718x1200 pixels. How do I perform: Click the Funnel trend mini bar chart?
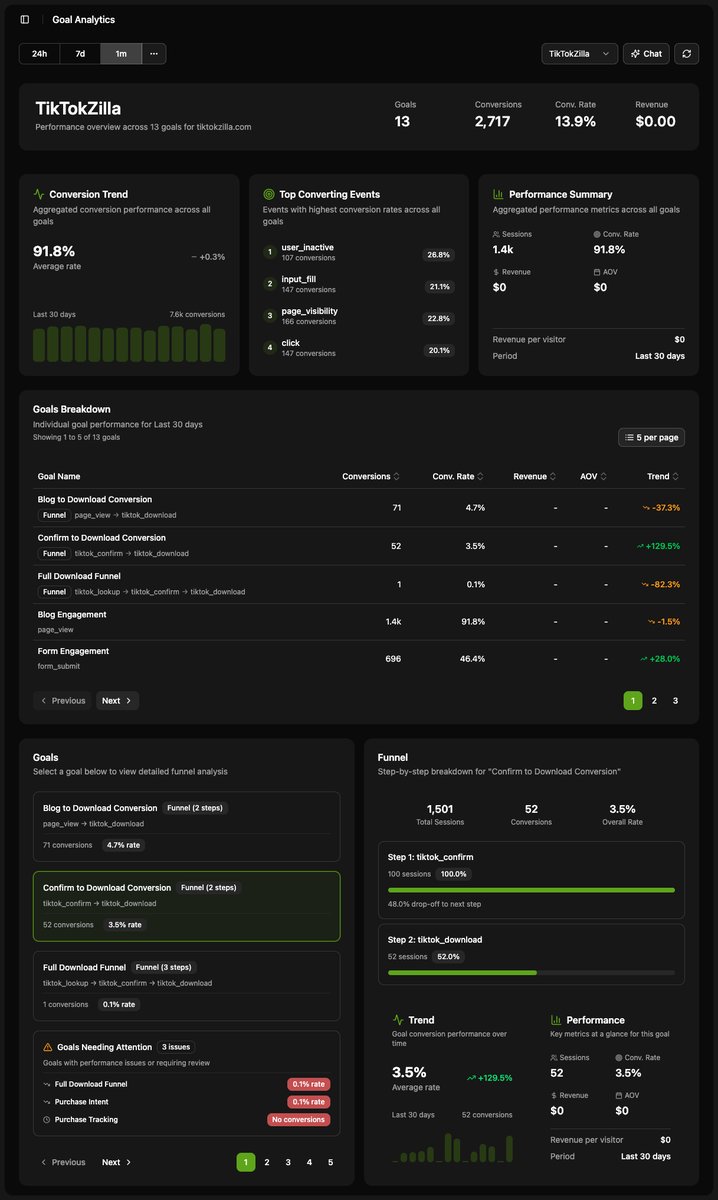coord(453,1147)
